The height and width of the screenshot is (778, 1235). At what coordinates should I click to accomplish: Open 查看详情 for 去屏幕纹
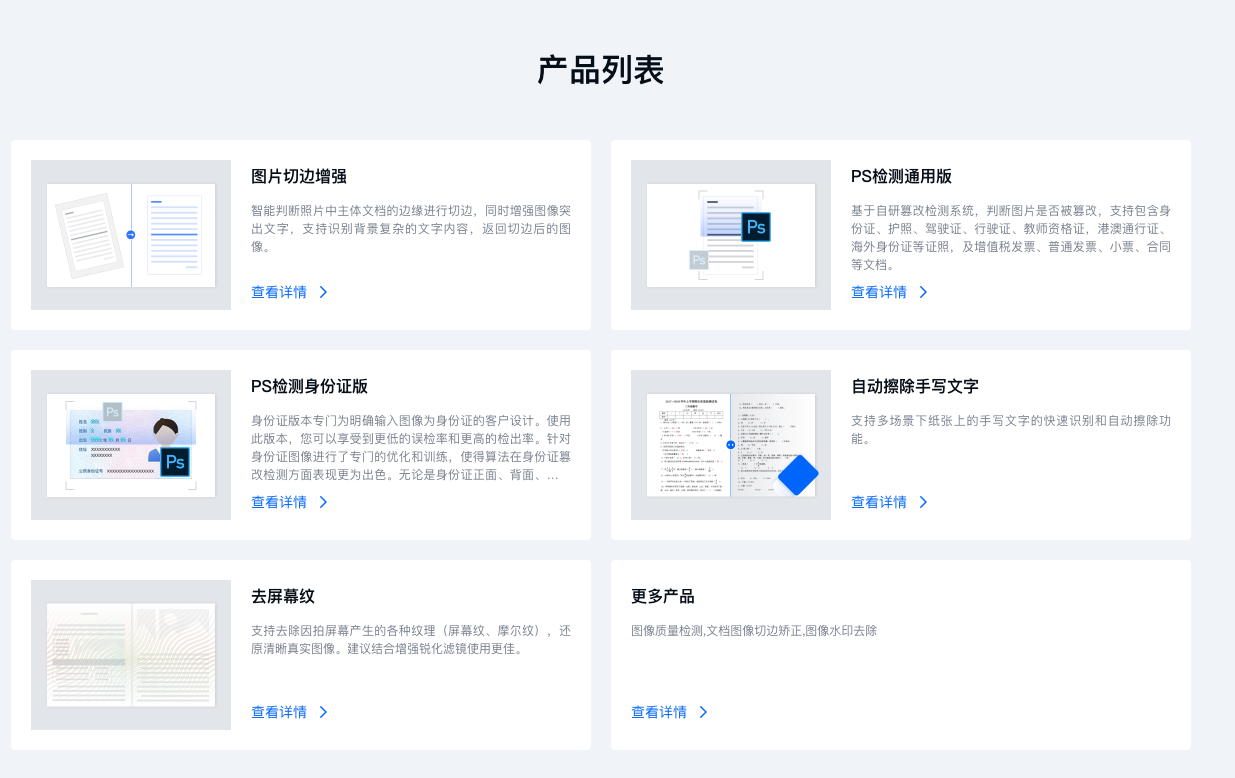click(x=277, y=712)
